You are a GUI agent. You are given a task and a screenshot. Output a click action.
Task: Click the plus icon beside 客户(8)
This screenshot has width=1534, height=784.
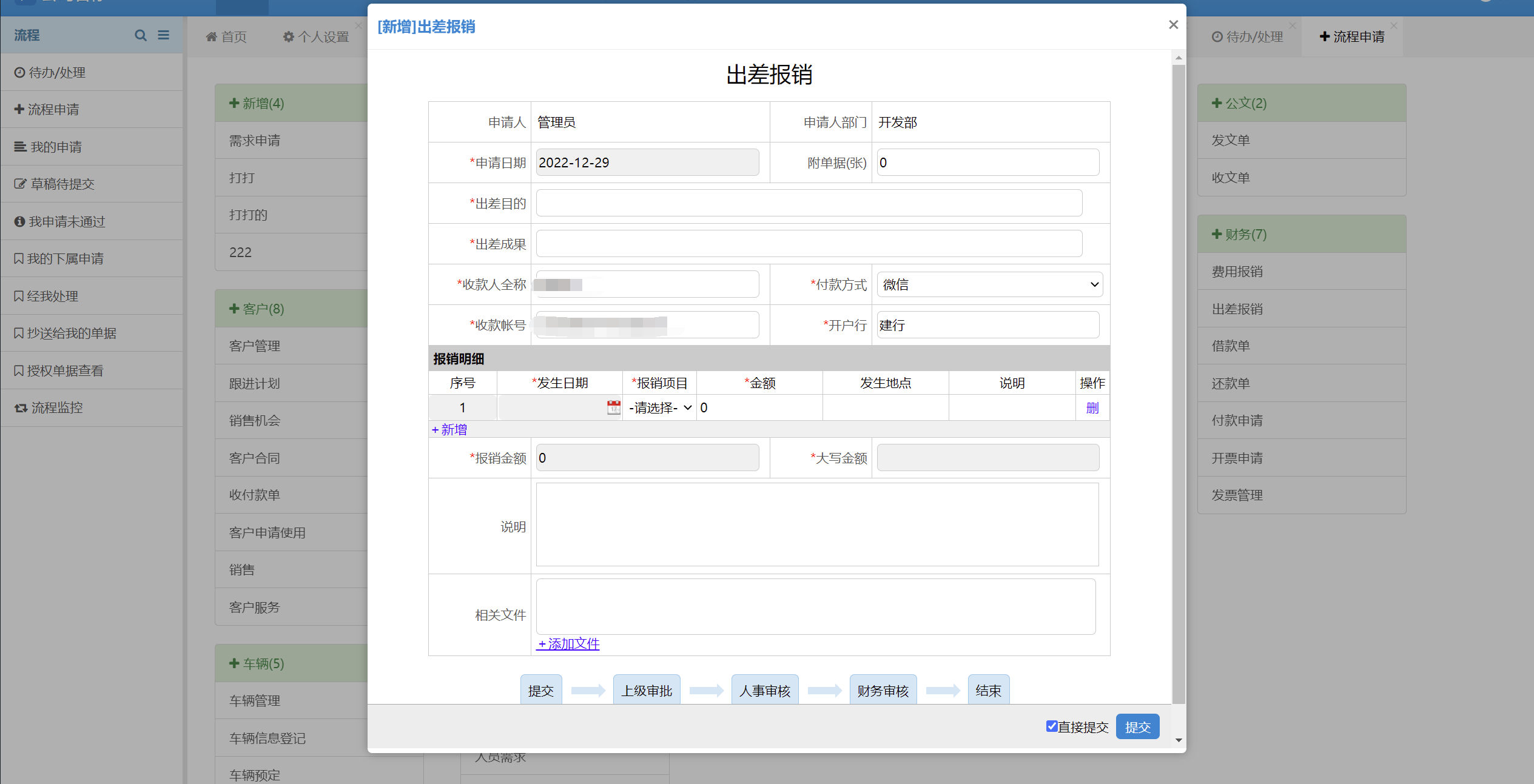coord(234,309)
